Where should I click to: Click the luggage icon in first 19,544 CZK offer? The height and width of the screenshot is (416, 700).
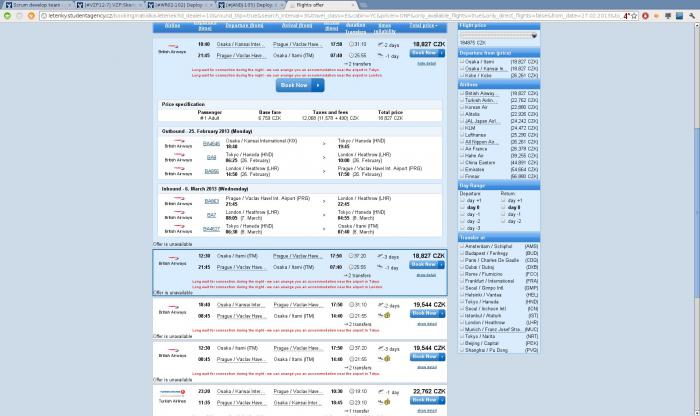[x=387, y=315]
